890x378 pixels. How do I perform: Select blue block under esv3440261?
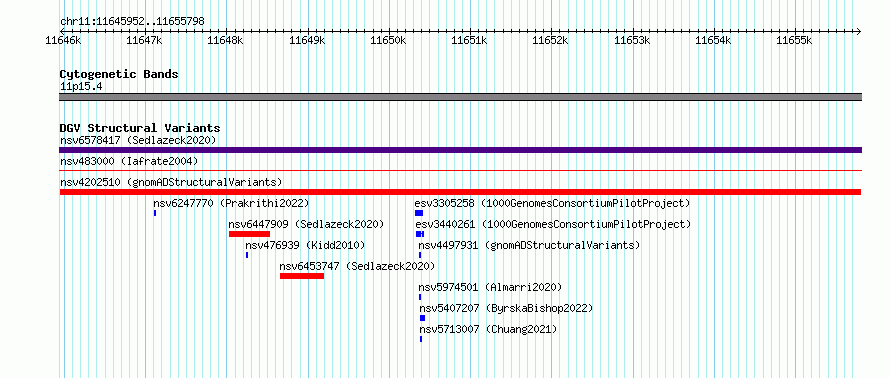click(x=420, y=234)
